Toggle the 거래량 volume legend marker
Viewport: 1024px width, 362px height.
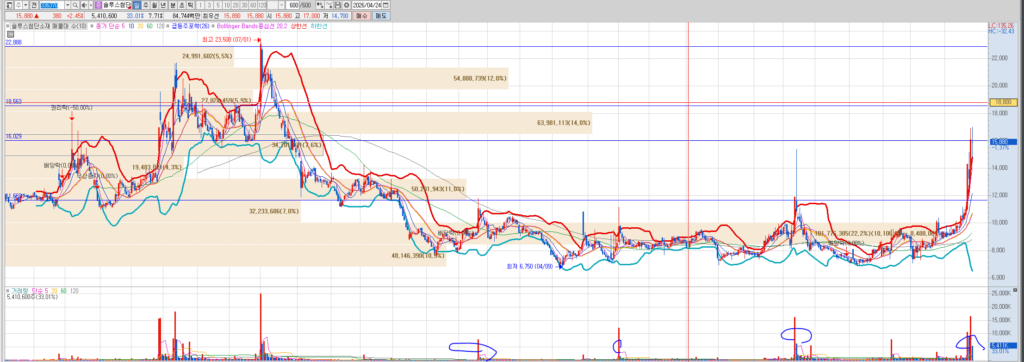[7, 290]
